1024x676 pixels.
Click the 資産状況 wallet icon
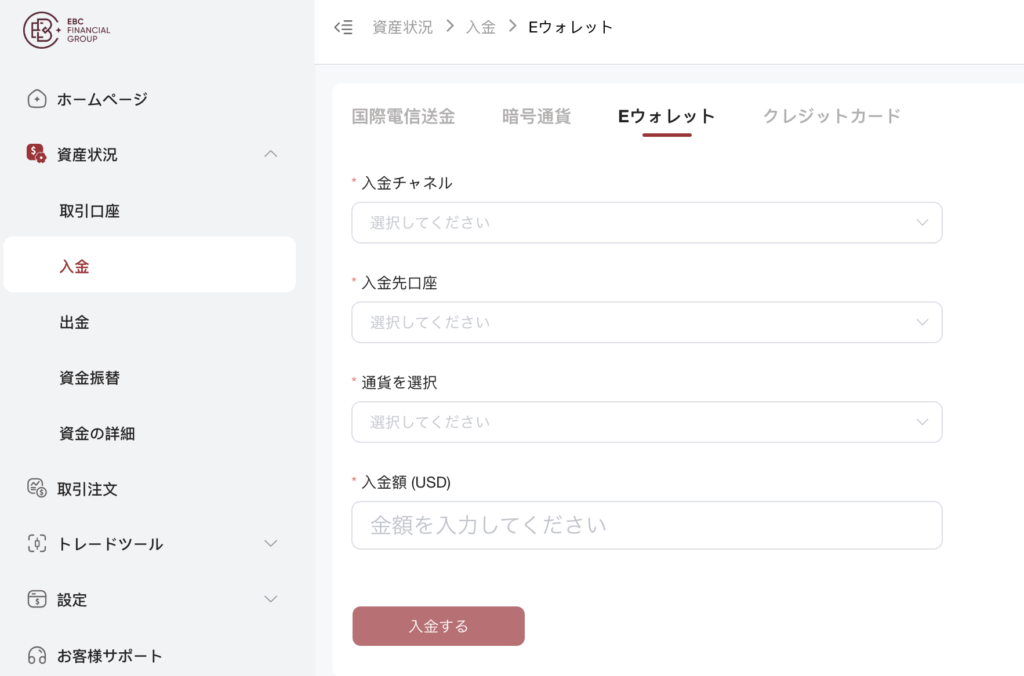[x=36, y=154]
